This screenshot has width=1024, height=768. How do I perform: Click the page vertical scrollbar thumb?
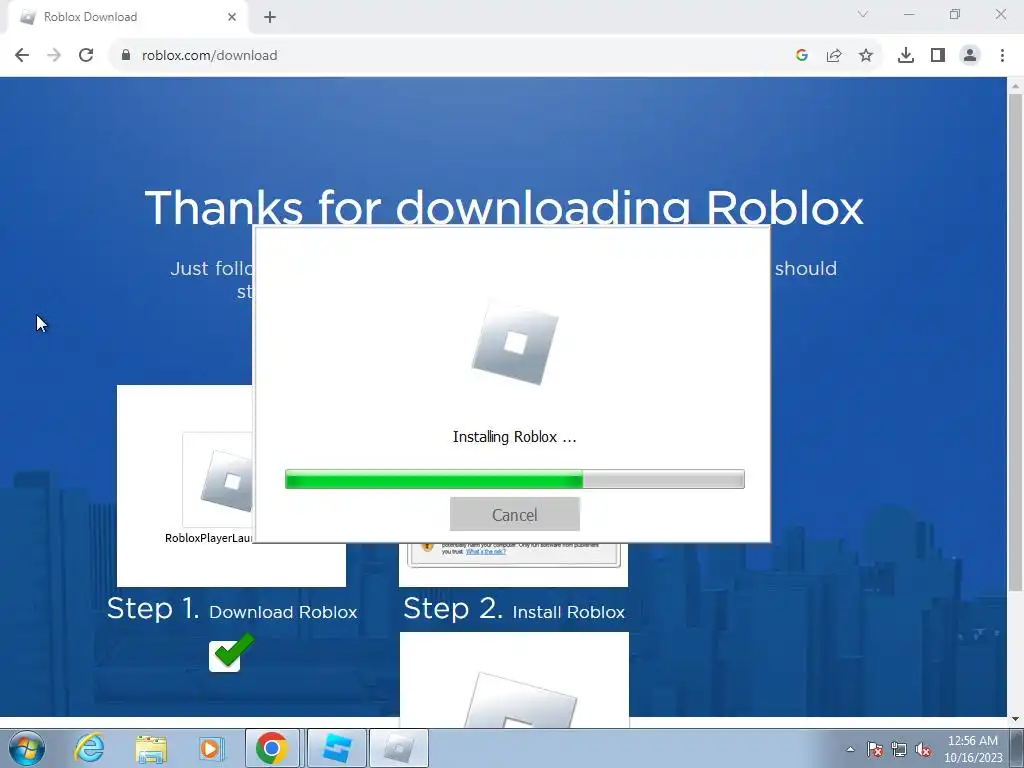click(x=1016, y=343)
